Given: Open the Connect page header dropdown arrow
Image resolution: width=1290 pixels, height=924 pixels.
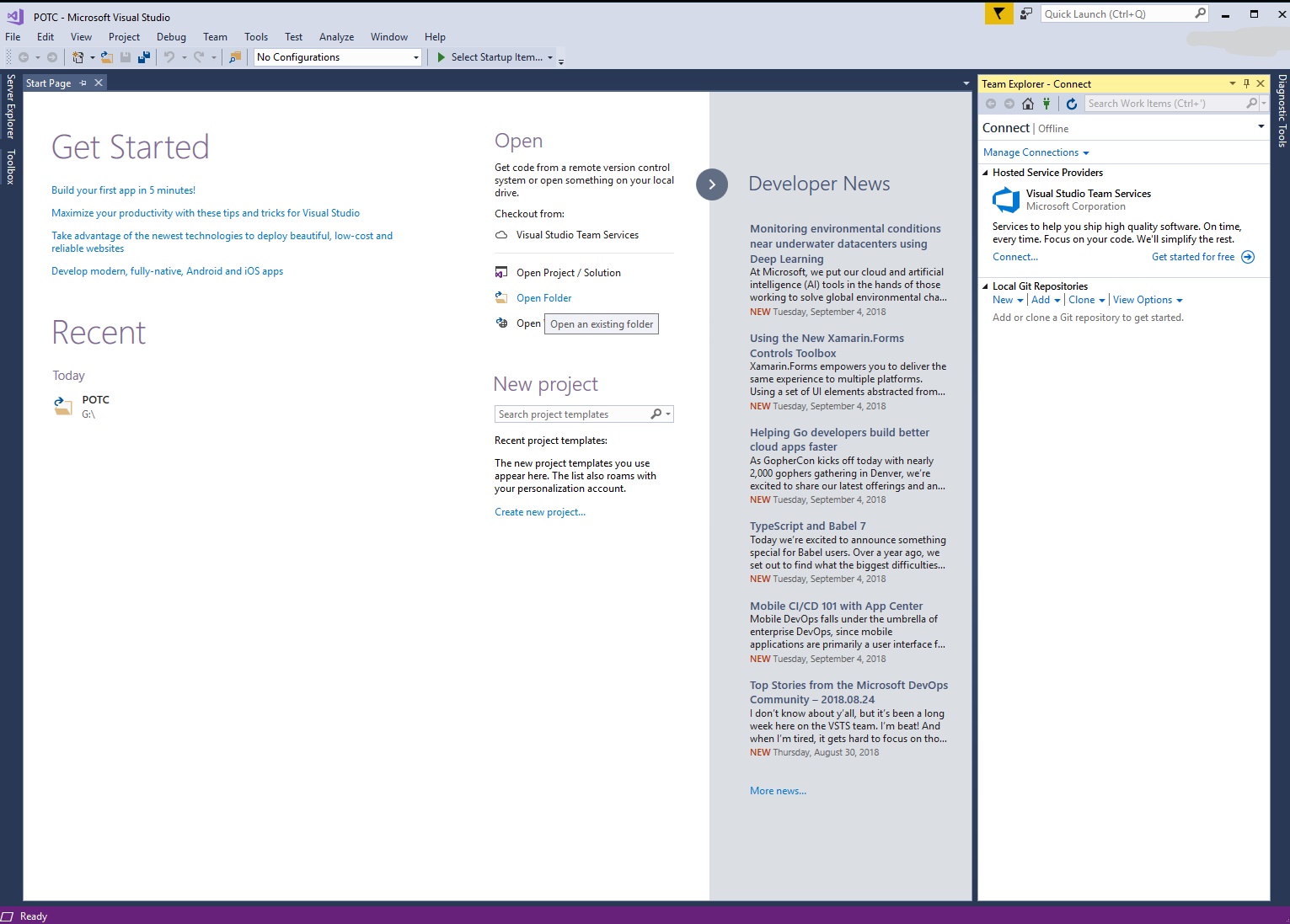Looking at the screenshot, I should coord(1261,126).
